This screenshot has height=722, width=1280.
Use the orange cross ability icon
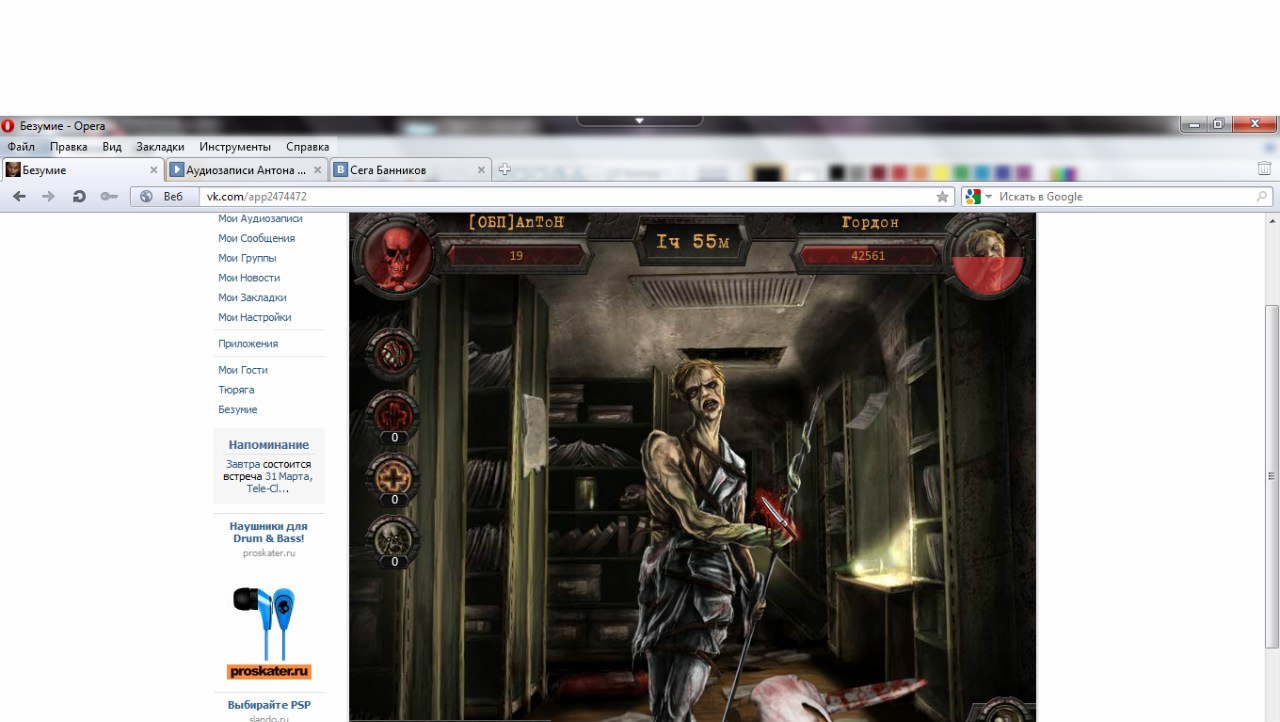coord(393,477)
